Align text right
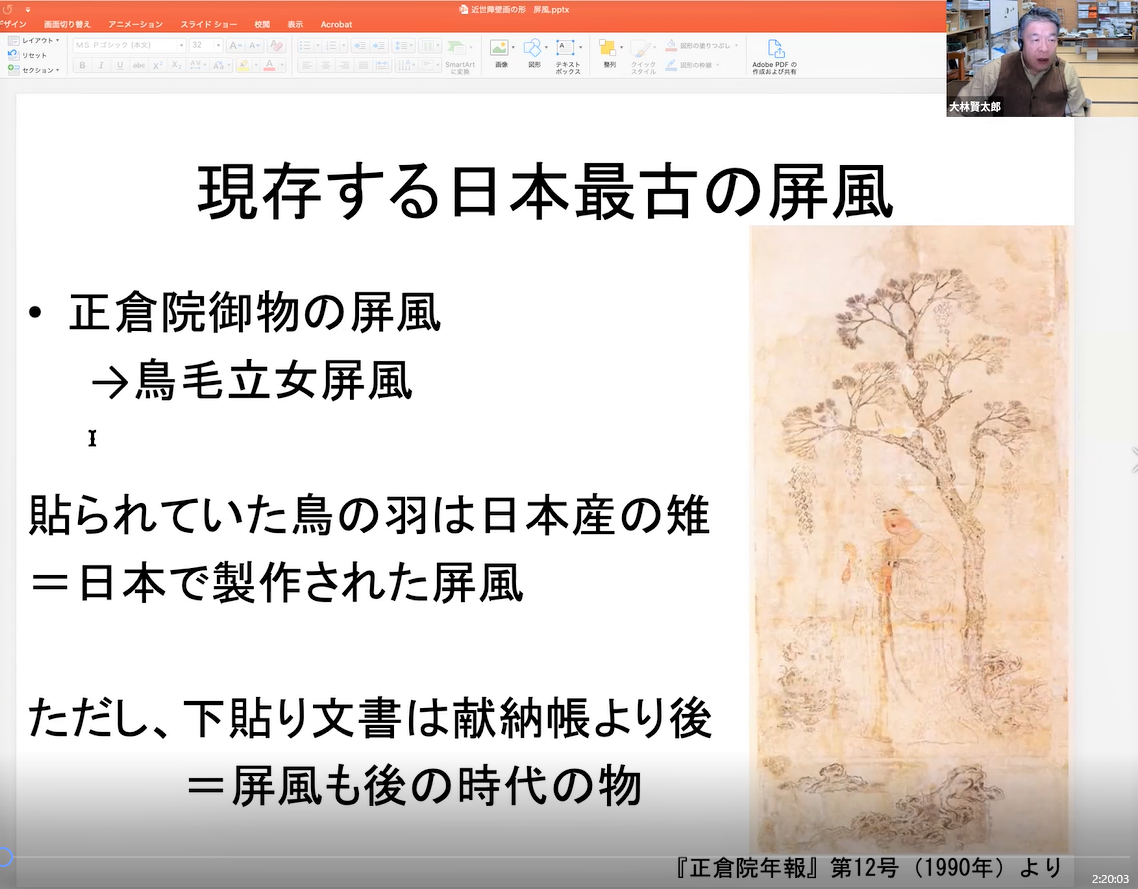Screen dimensions: 1138x889 click(345, 65)
